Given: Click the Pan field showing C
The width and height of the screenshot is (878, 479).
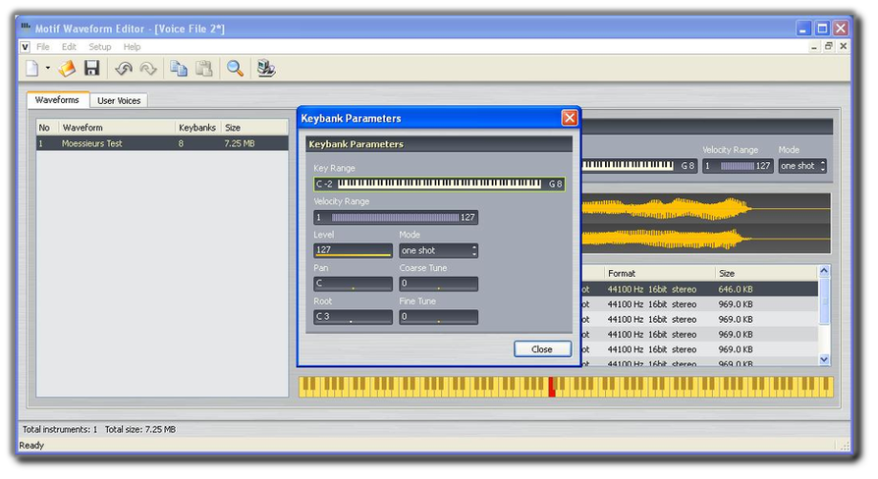Looking at the screenshot, I should coord(353,283).
